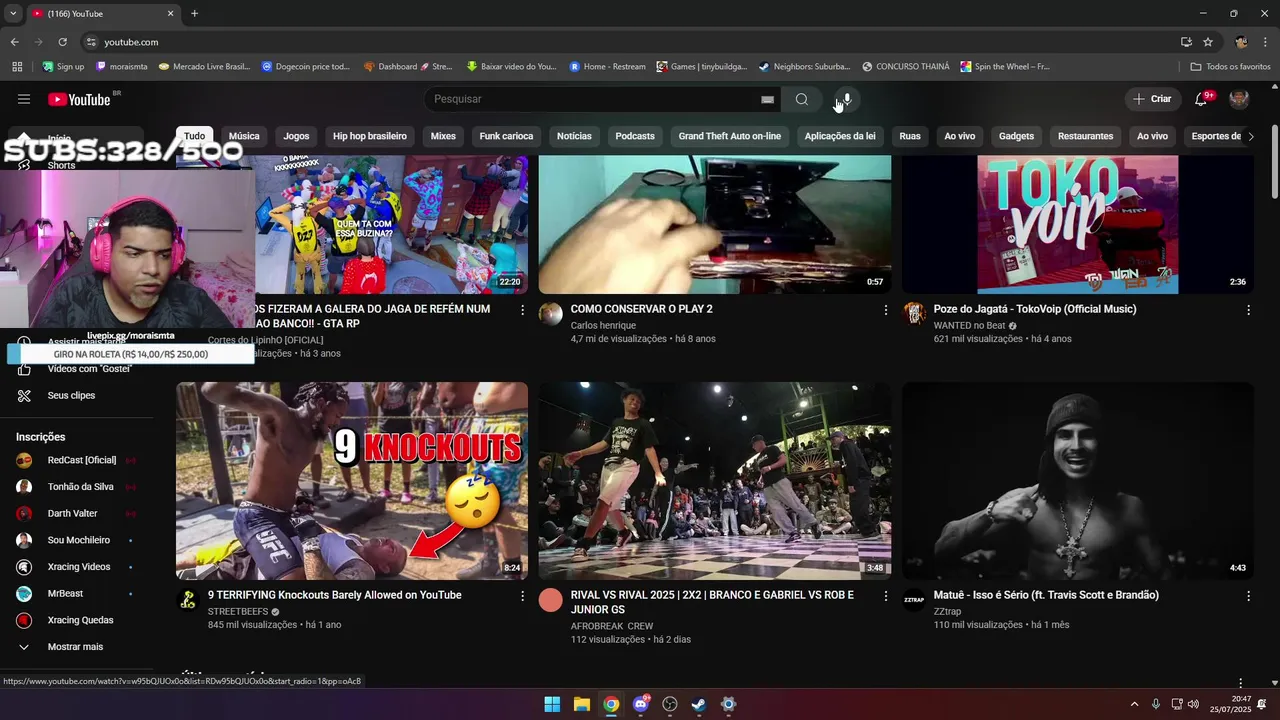This screenshot has width=1280, height=720.
Task: Open STREETBEEFS channel avatar
Action: pos(188,600)
